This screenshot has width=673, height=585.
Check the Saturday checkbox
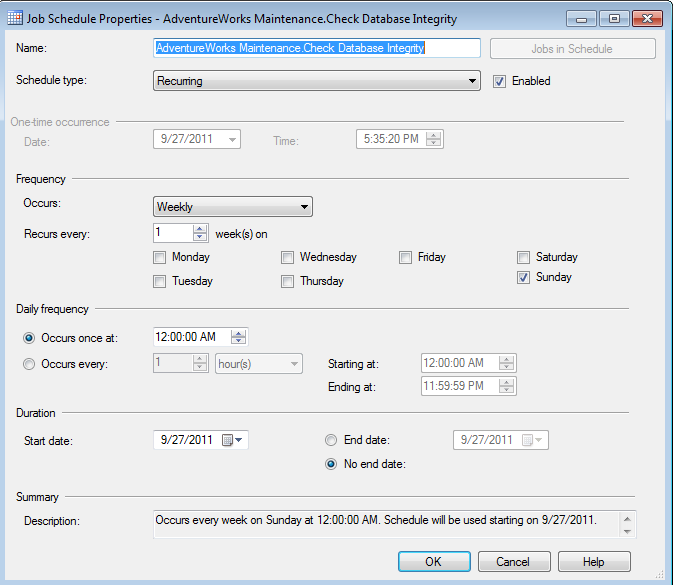(x=523, y=258)
